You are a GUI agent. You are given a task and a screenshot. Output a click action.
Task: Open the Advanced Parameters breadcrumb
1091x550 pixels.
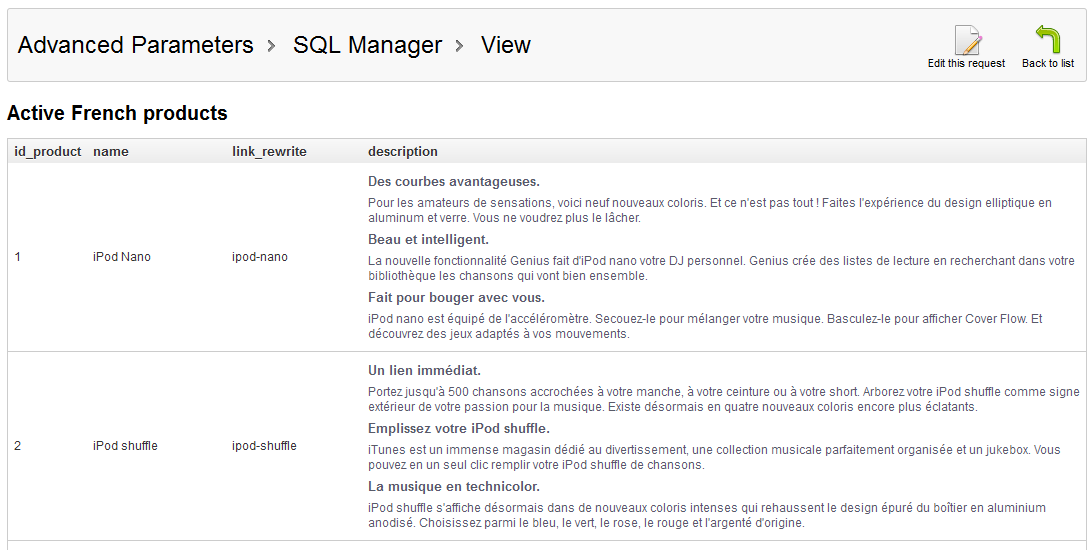pyautogui.click(x=135, y=45)
